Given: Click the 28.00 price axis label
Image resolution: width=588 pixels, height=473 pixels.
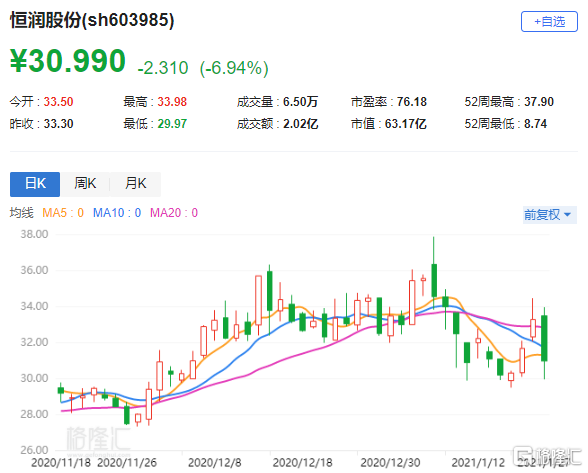Looking at the screenshot, I should tap(34, 414).
